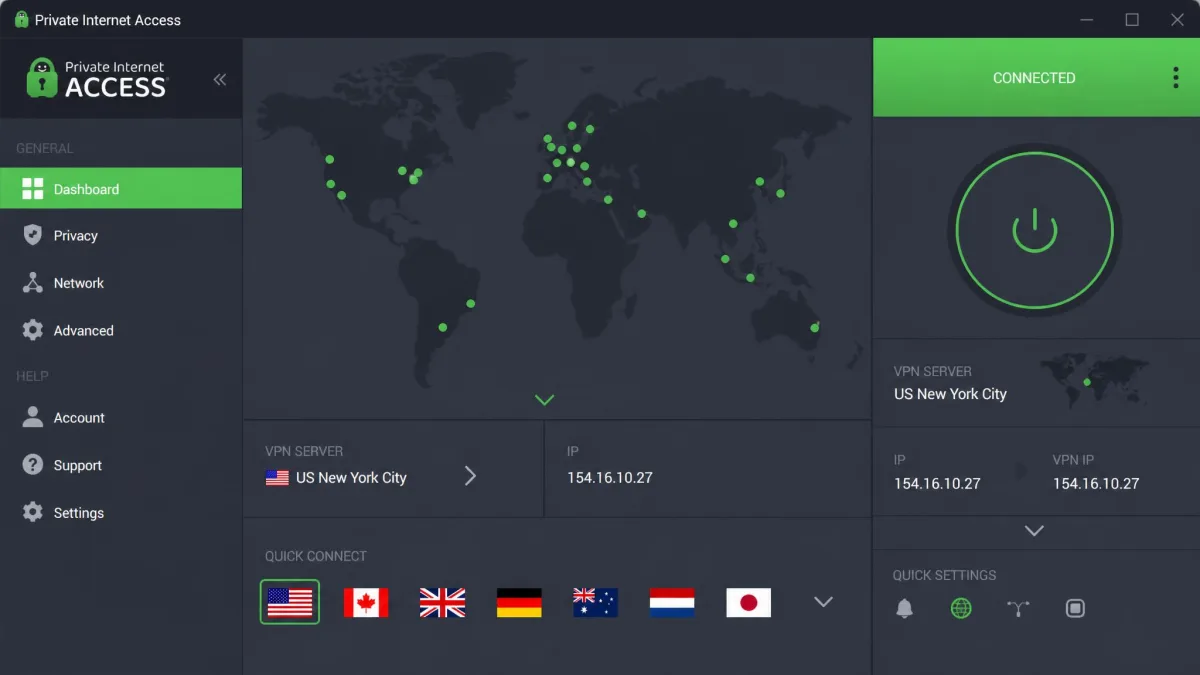Quick connect to the Germany flag
1200x675 pixels.
[519, 602]
